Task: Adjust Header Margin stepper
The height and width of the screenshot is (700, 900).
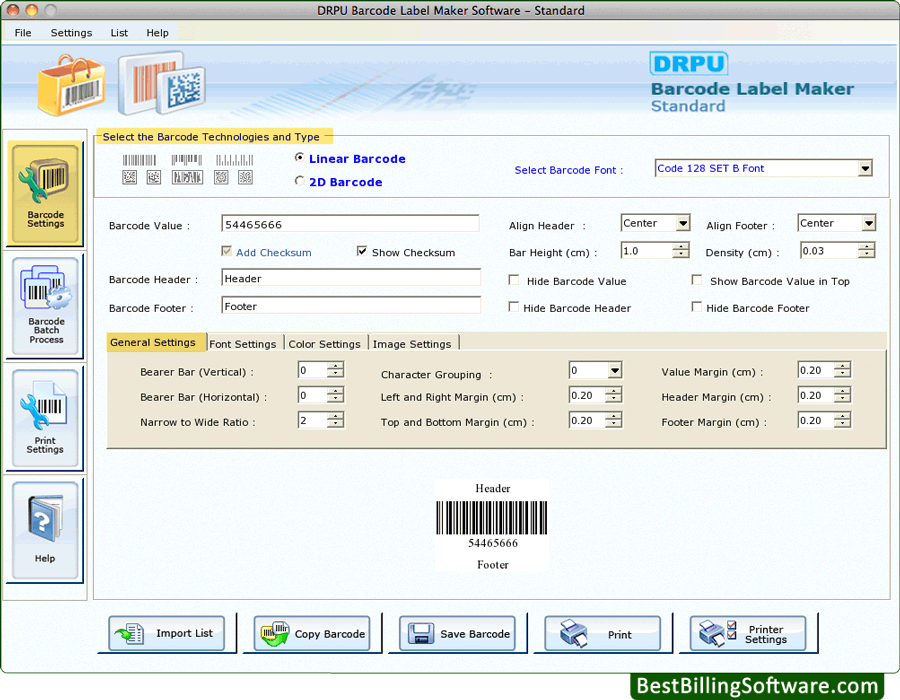Action: click(843, 395)
